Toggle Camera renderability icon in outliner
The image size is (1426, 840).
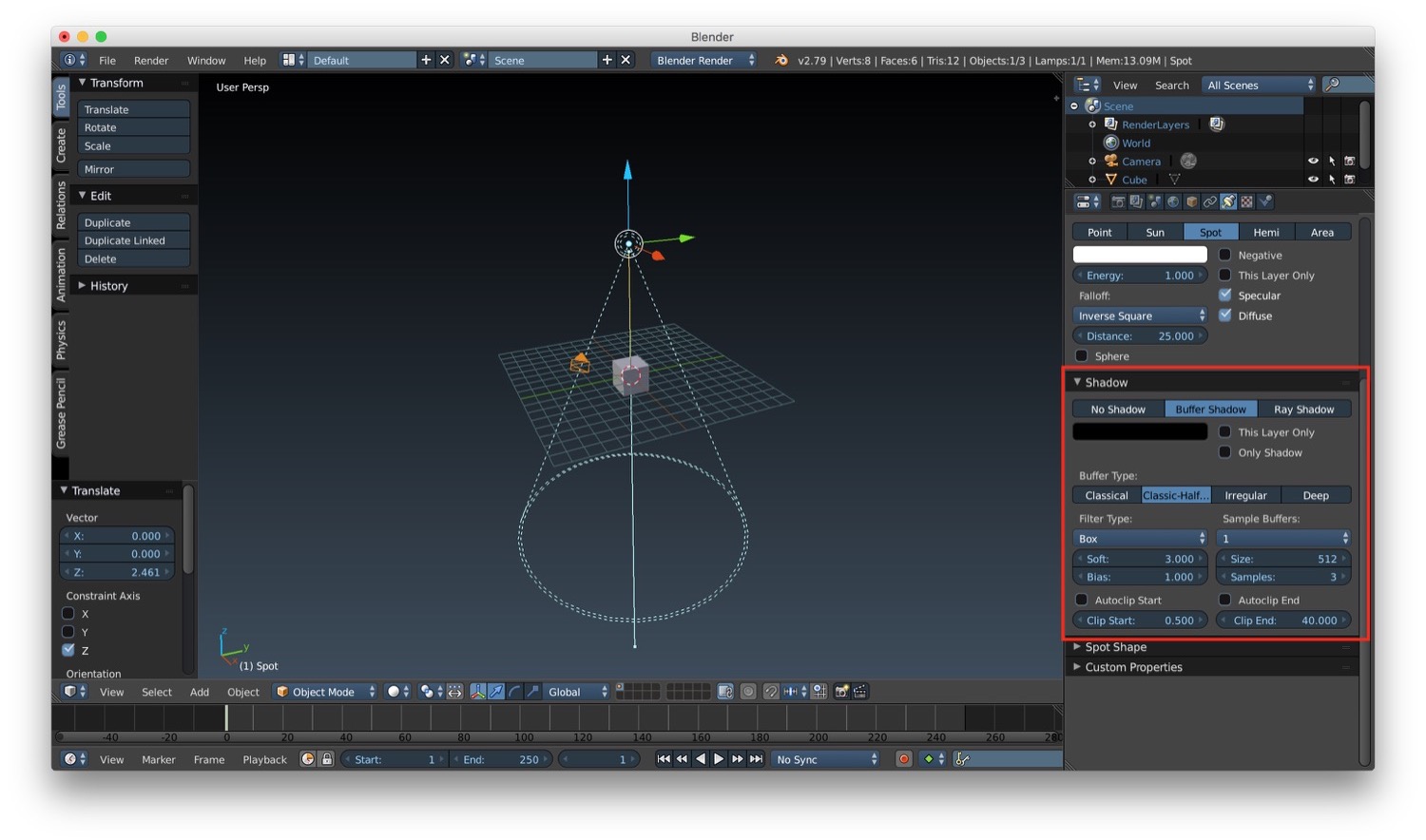(x=1349, y=162)
